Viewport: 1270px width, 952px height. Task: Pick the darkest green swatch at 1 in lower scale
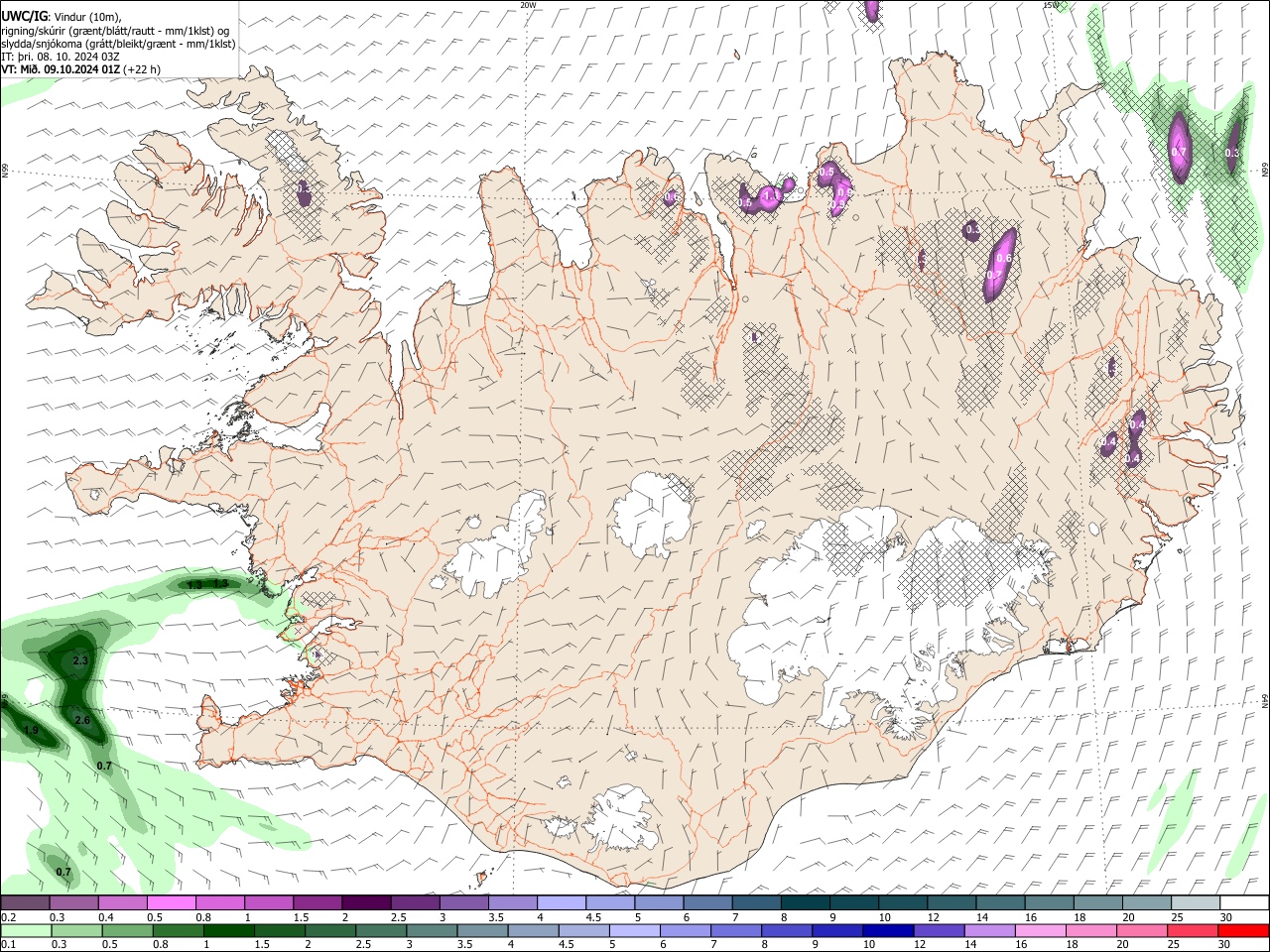coord(228,931)
